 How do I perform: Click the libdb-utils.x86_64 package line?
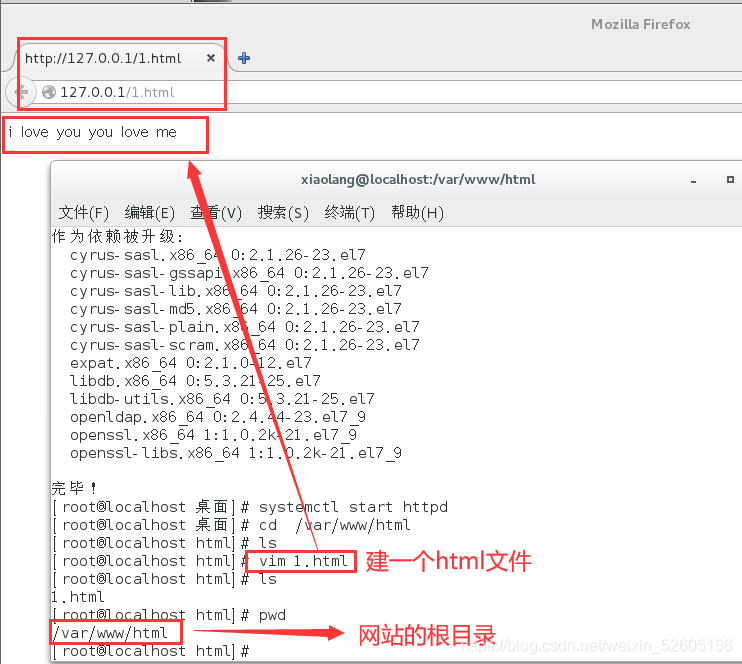click(x=222, y=398)
